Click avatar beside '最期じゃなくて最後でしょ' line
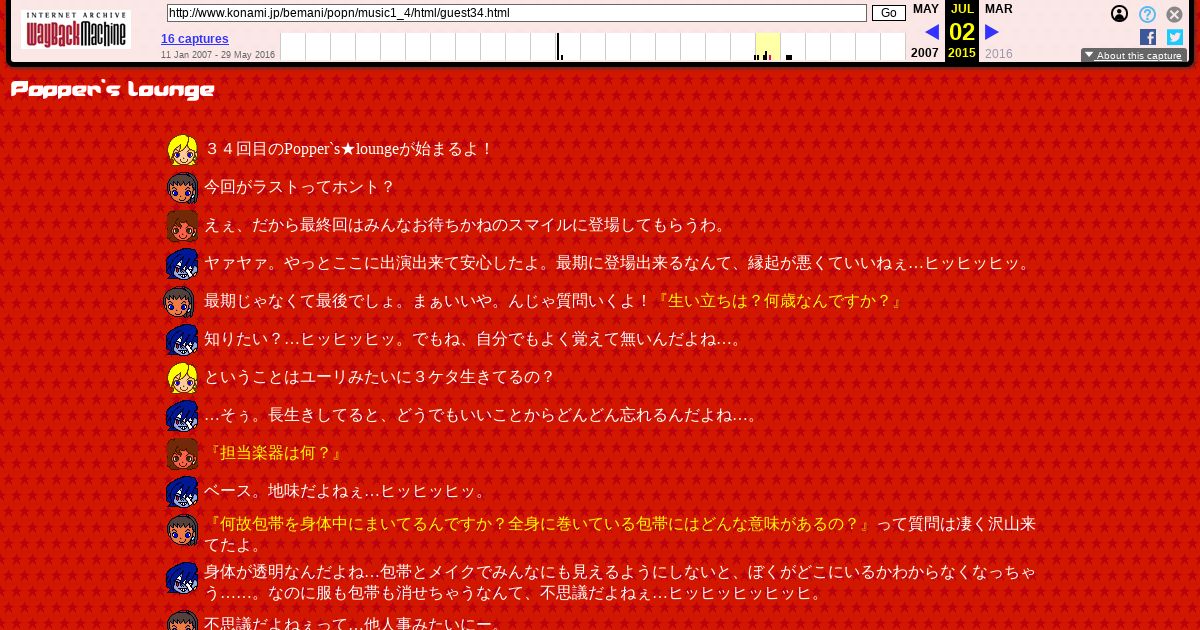This screenshot has height=630, width=1200. 179,302
